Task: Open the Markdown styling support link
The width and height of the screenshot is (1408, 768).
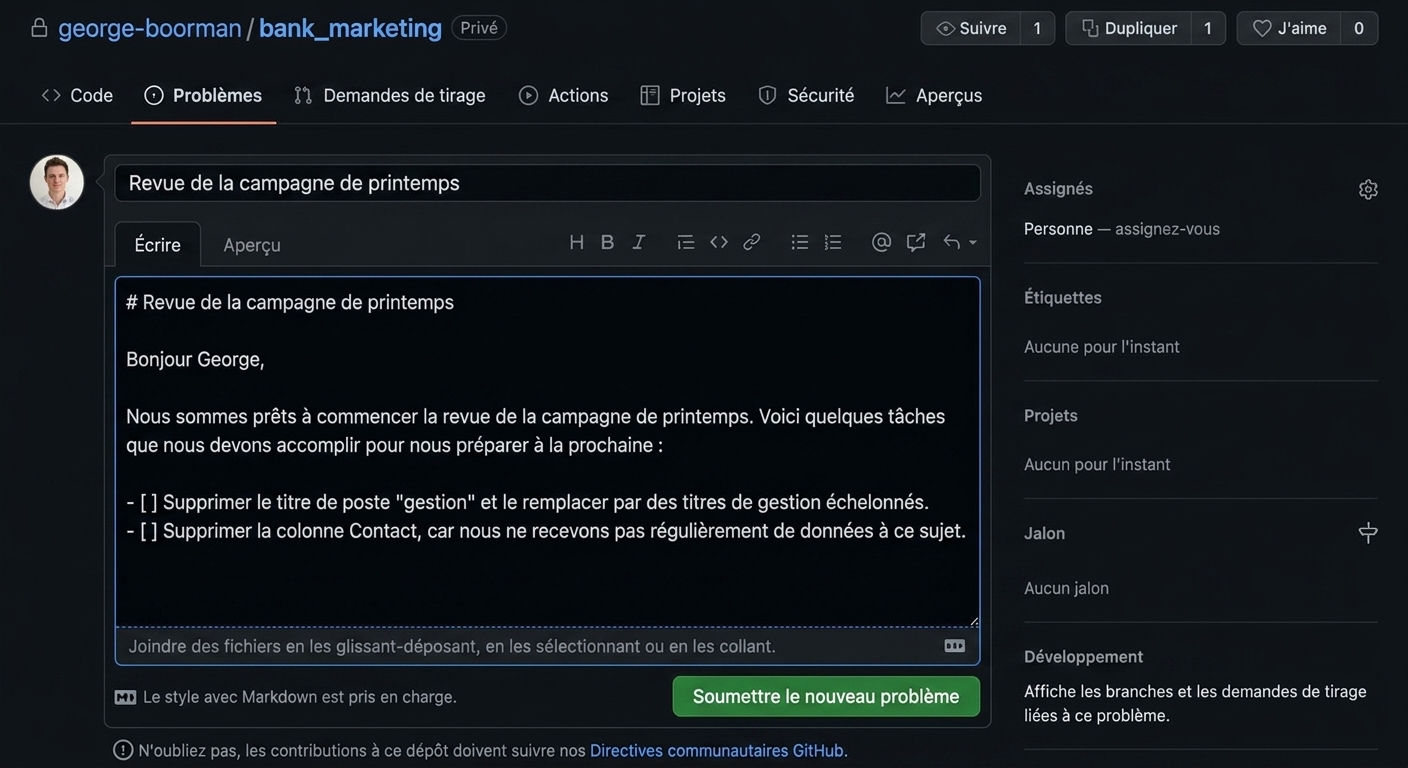Action: click(x=286, y=697)
